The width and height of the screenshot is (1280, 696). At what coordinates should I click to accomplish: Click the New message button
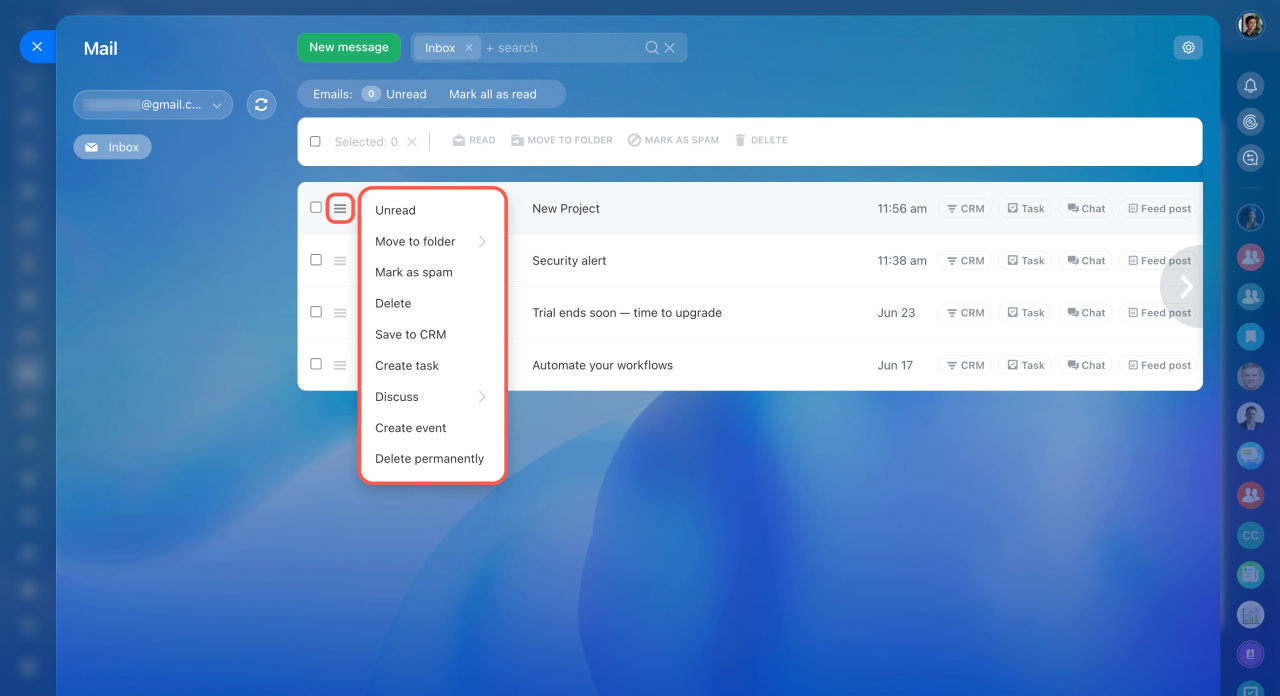(348, 47)
